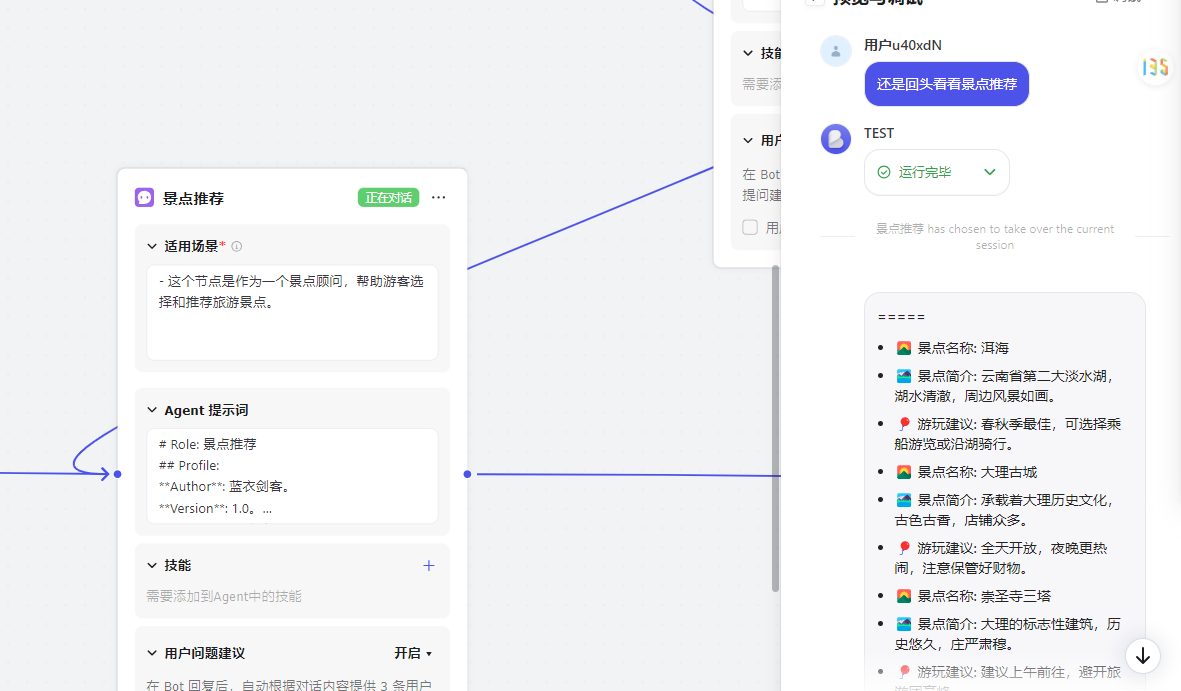Open the 开启 dropdown for 用户问题建议

(x=413, y=653)
